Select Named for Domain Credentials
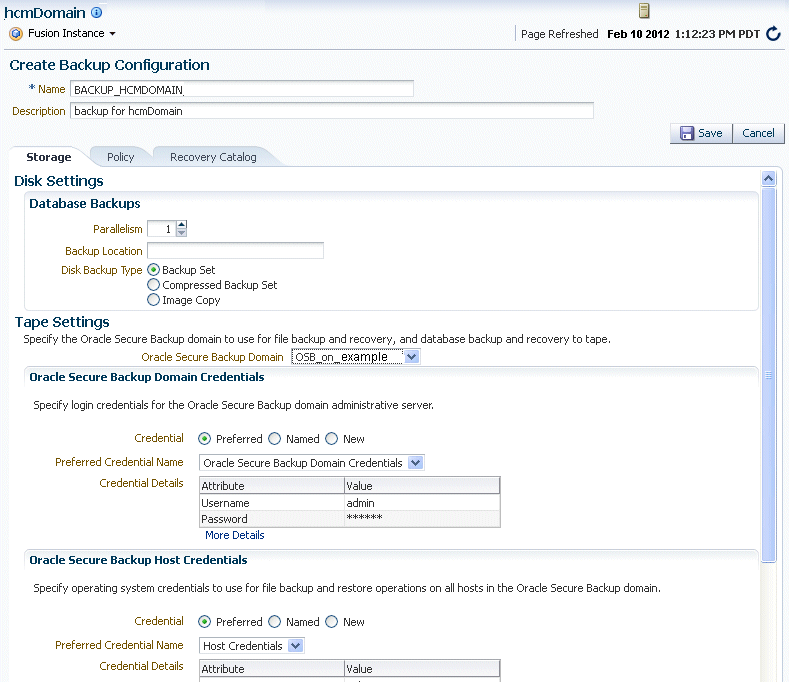This screenshot has height=682, width=789. (x=275, y=439)
